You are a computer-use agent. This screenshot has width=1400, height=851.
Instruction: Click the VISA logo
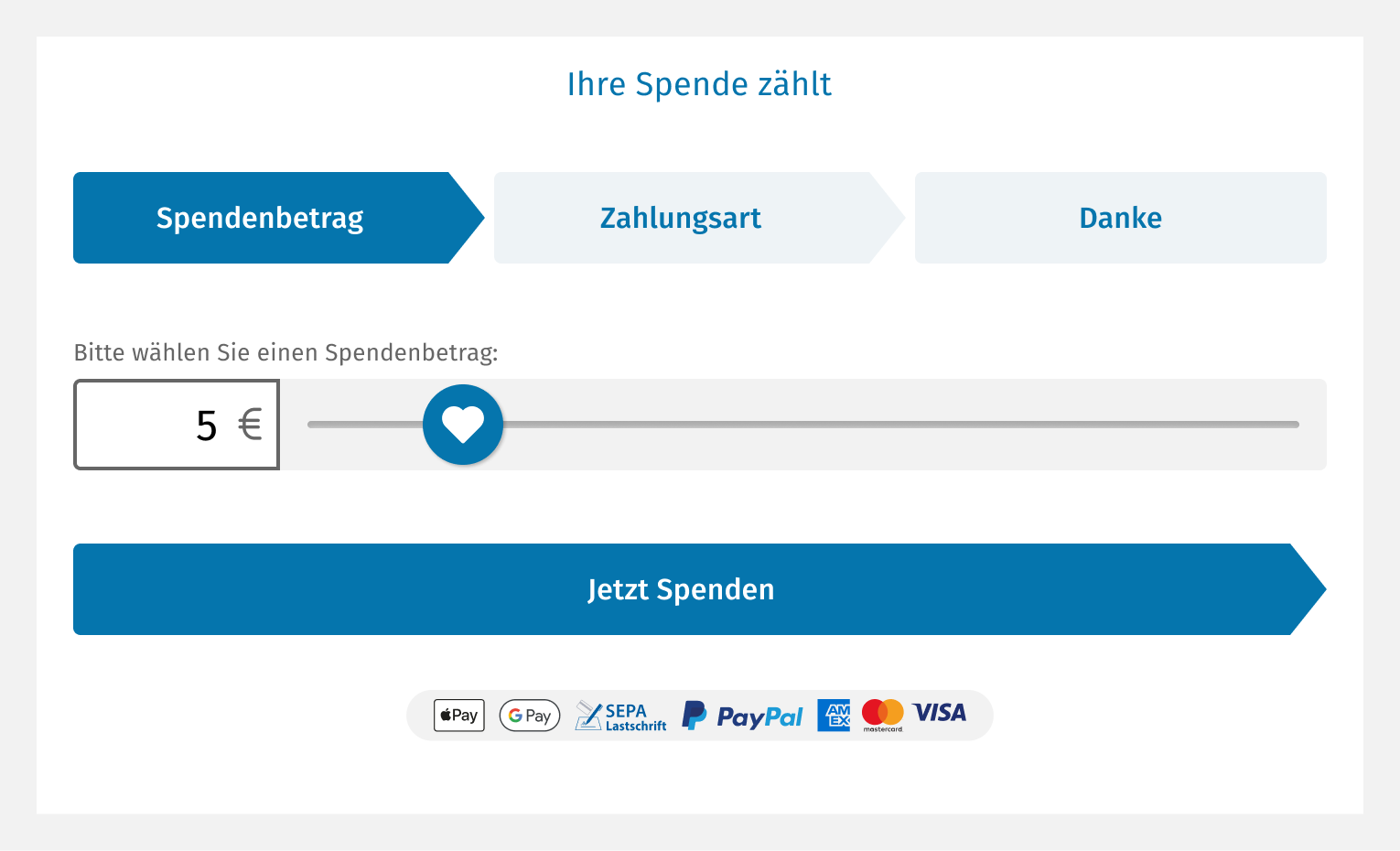[940, 713]
